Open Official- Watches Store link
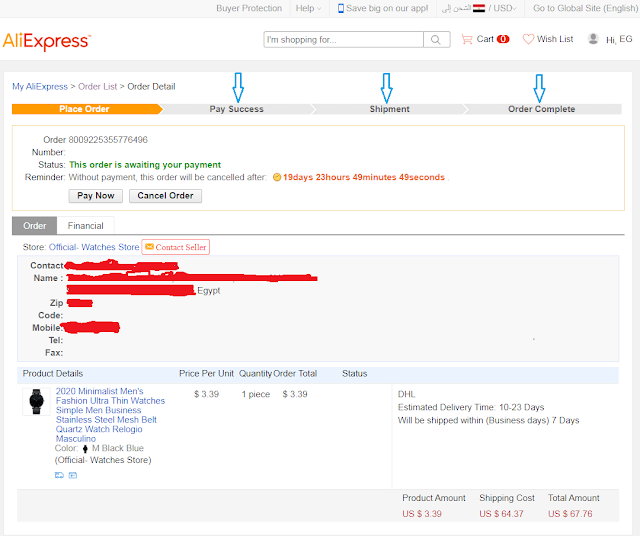Screen dimensions: 640x536 [94, 247]
